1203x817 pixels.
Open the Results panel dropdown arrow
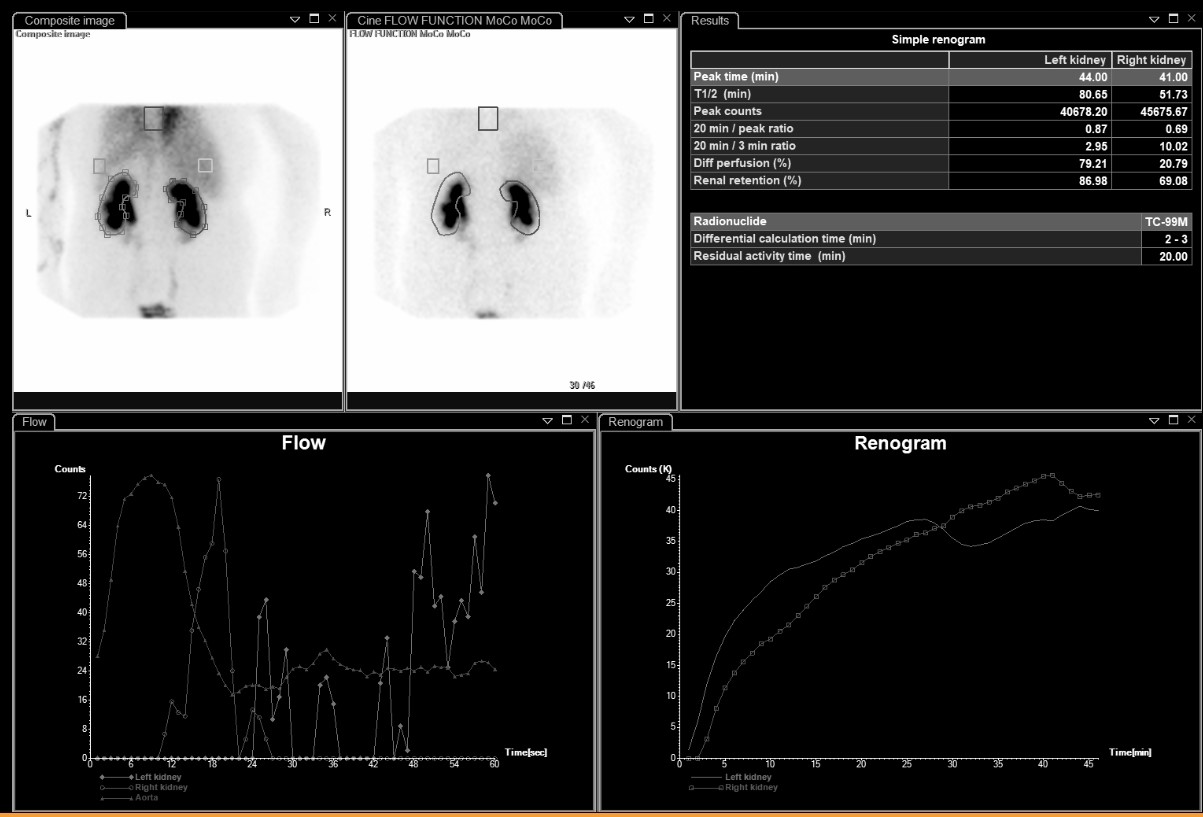(1154, 19)
